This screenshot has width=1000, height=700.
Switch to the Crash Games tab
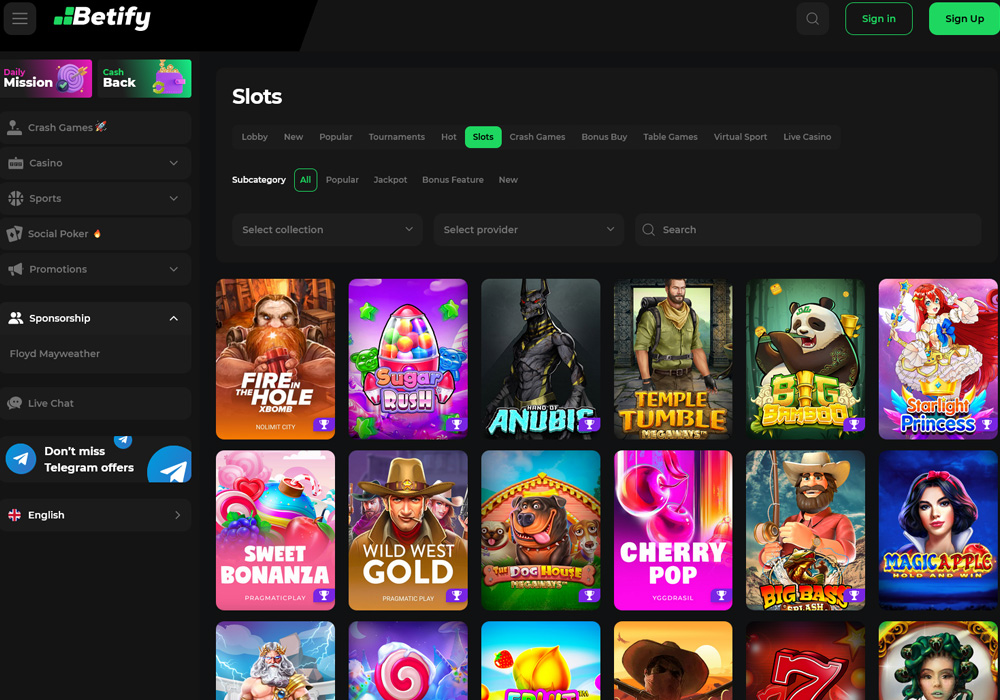click(x=538, y=137)
